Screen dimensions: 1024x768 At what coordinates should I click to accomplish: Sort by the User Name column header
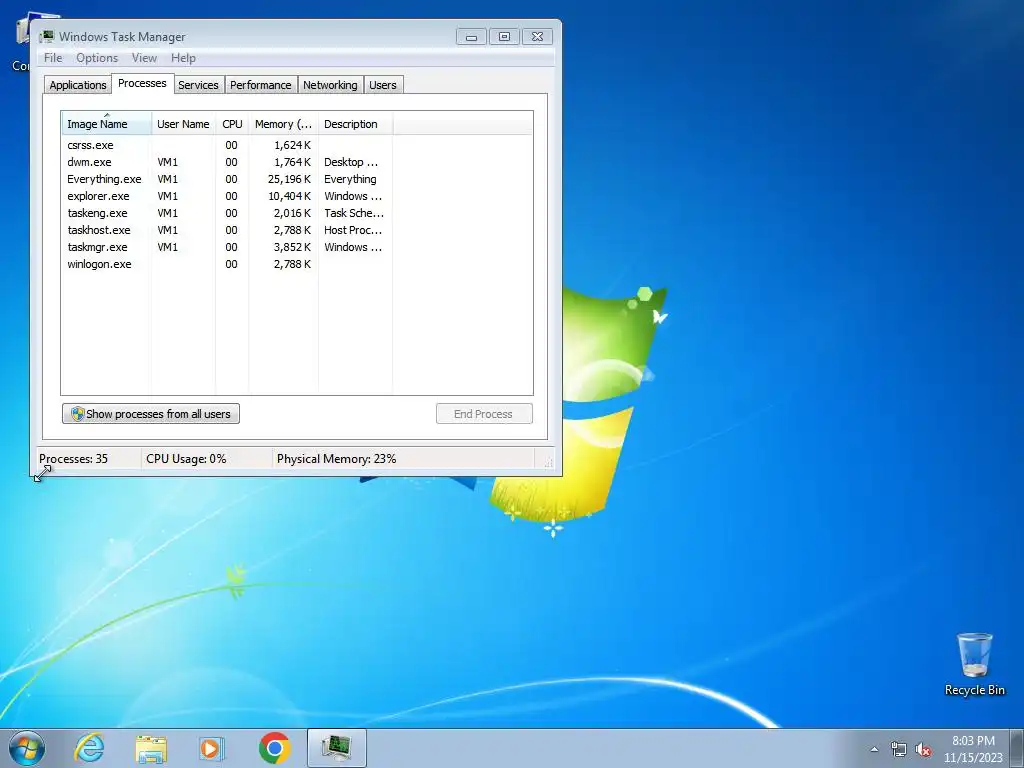[184, 123]
